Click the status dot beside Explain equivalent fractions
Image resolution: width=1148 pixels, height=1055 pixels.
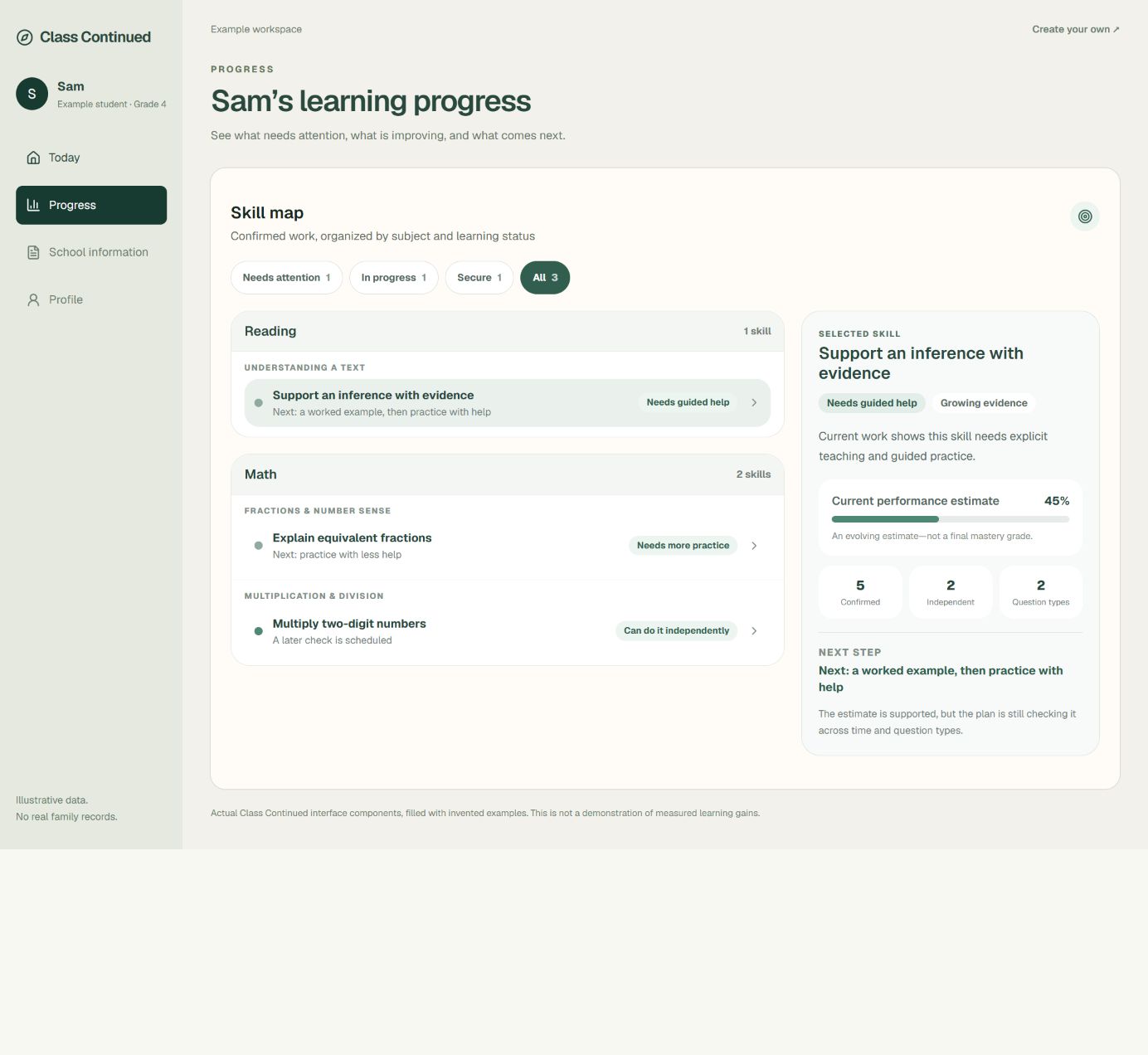pos(259,546)
